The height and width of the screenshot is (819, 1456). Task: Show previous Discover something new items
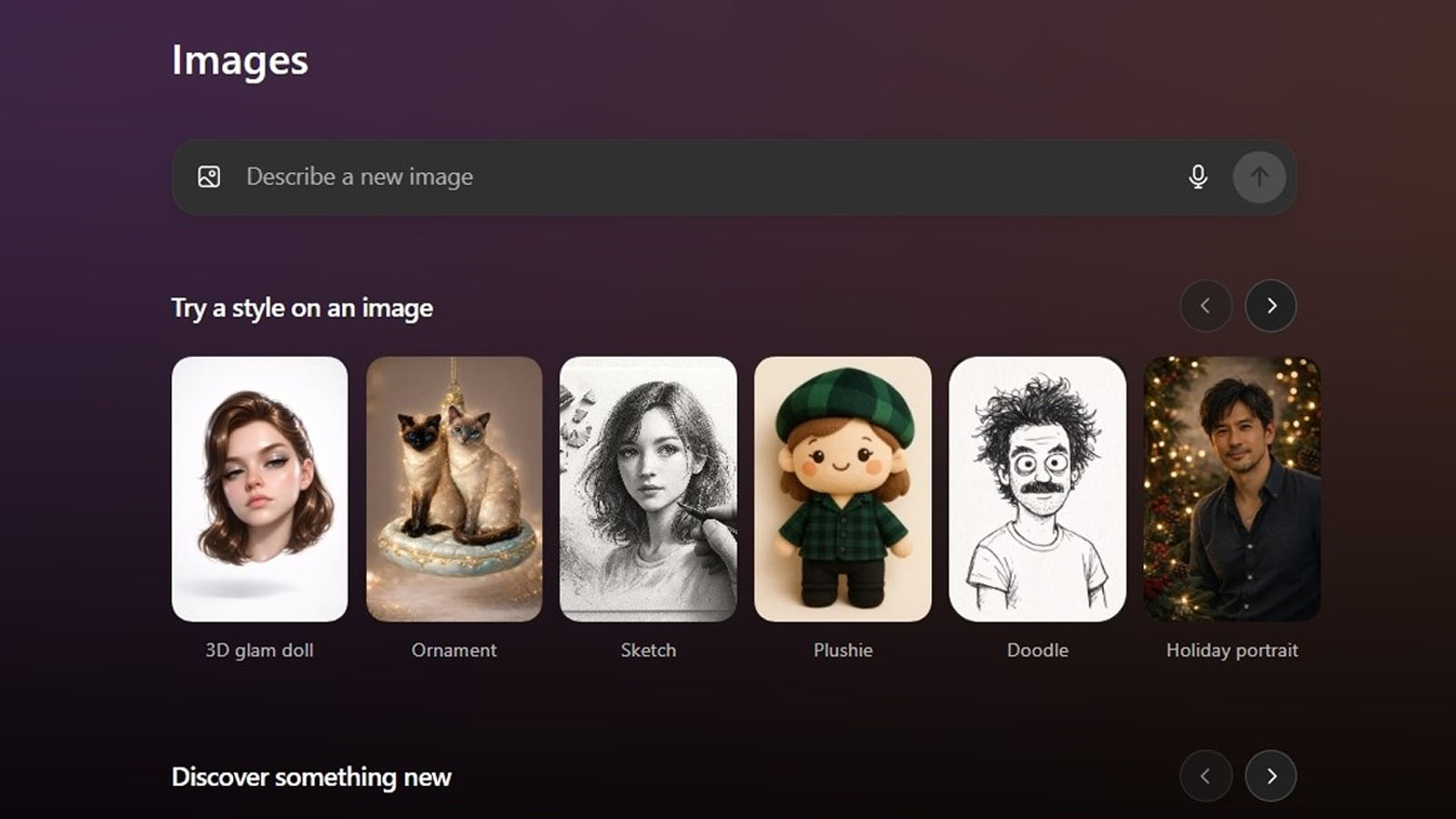(1206, 776)
